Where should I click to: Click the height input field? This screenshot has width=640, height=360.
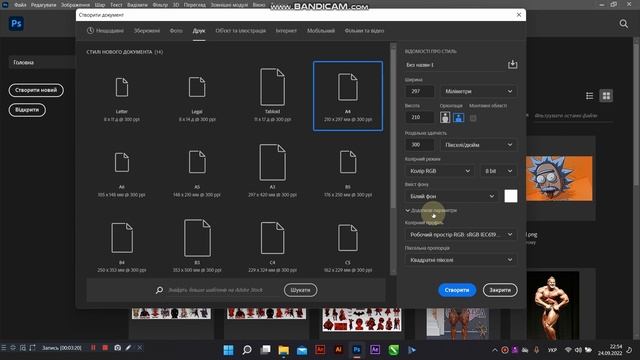(x=420, y=117)
